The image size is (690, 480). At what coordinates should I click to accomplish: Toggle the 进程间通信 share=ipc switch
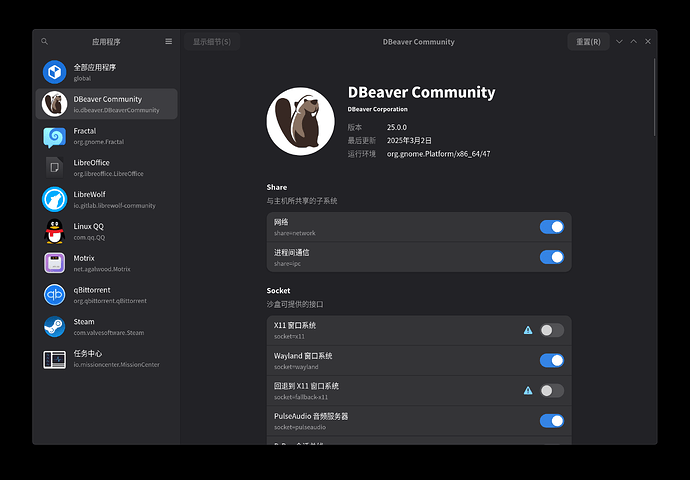(552, 257)
